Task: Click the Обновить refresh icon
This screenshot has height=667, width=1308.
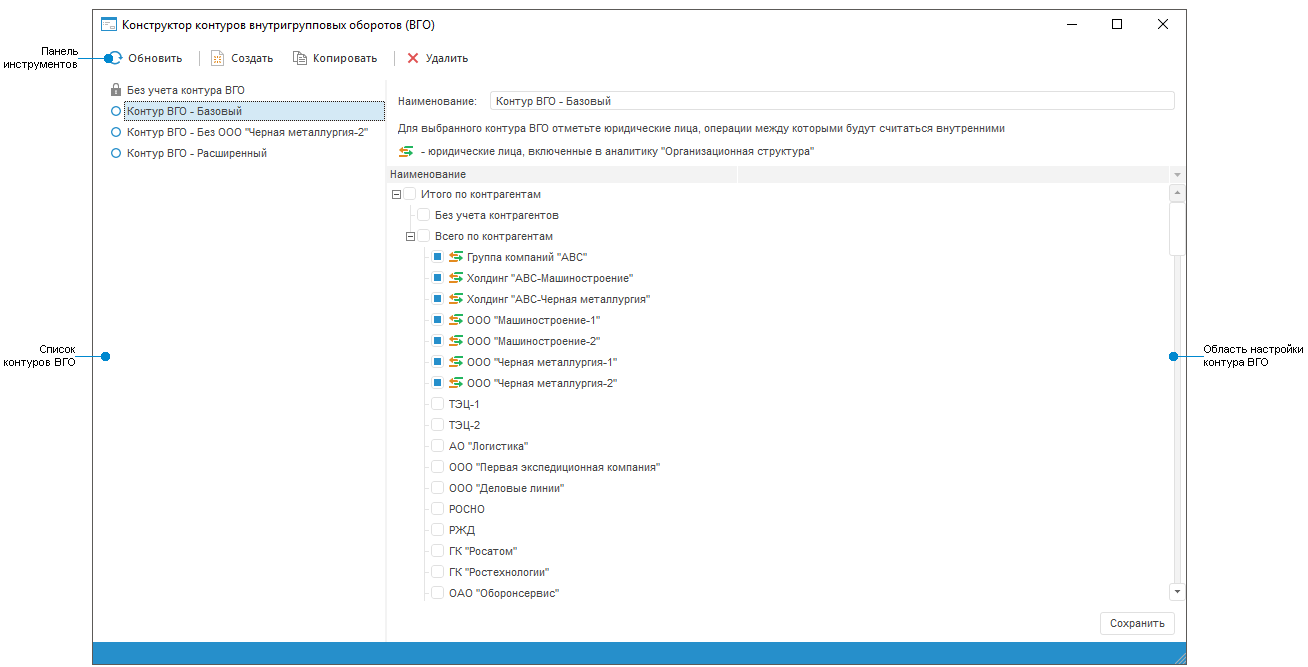Action: tap(116, 58)
